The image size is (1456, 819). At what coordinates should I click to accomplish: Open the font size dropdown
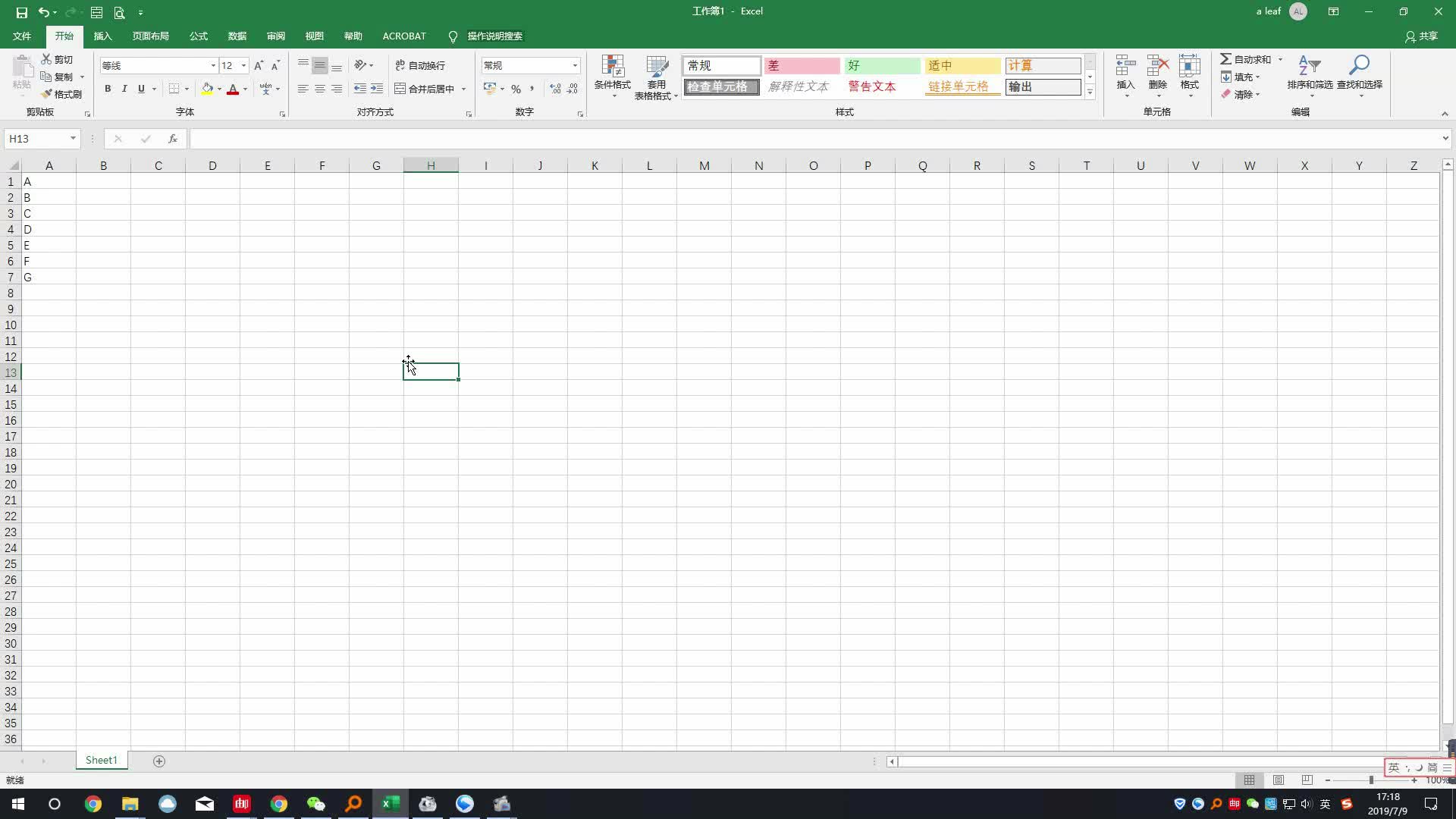243,66
